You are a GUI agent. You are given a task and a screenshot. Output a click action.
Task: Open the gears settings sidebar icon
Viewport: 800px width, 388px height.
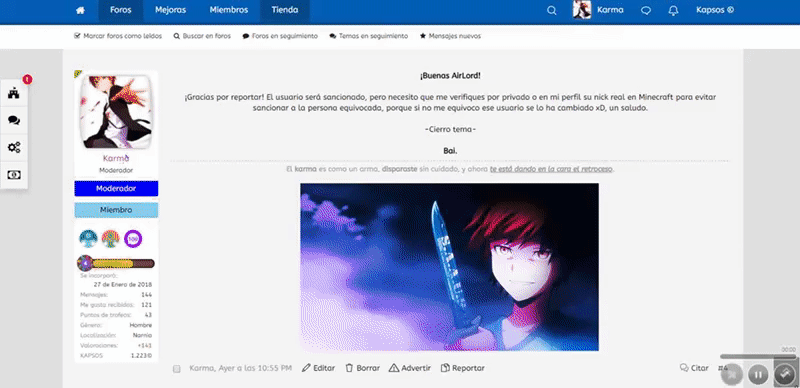click(x=14, y=148)
